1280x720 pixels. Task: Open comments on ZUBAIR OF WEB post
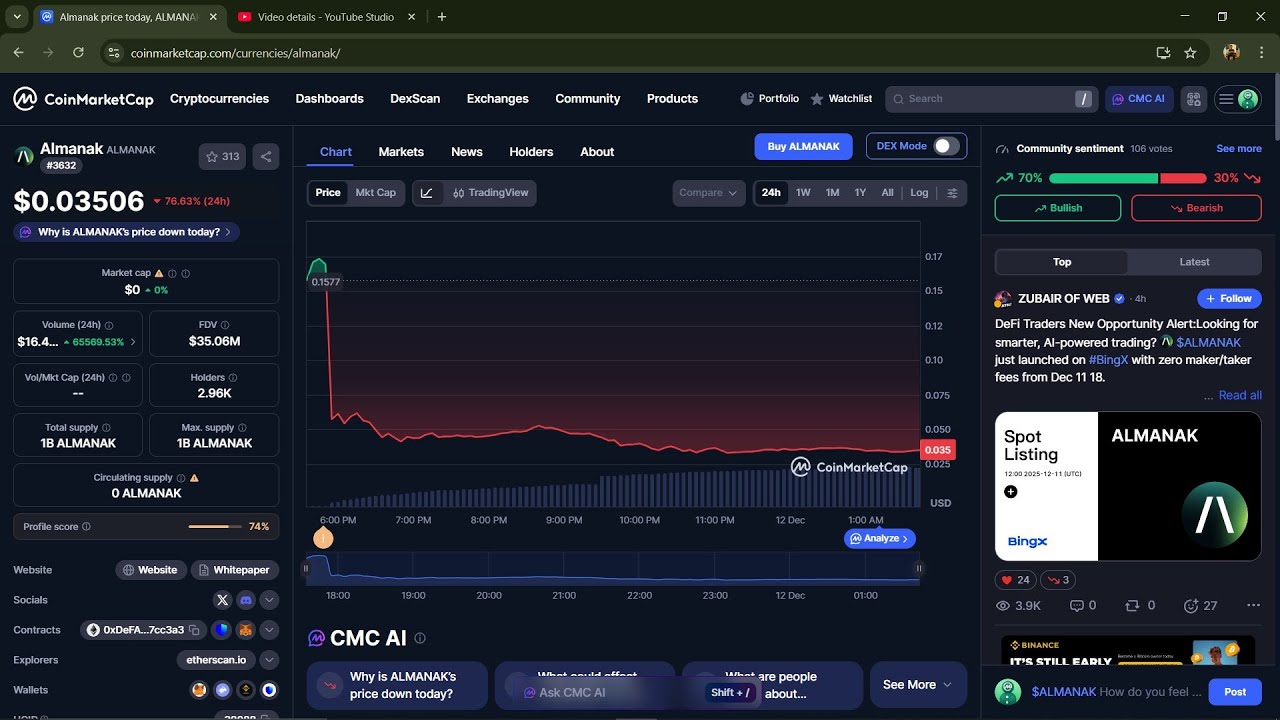tap(1083, 606)
